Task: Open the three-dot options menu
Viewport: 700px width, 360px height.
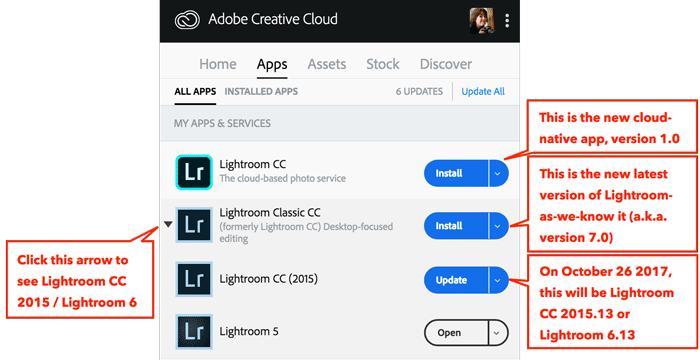Action: tap(507, 20)
